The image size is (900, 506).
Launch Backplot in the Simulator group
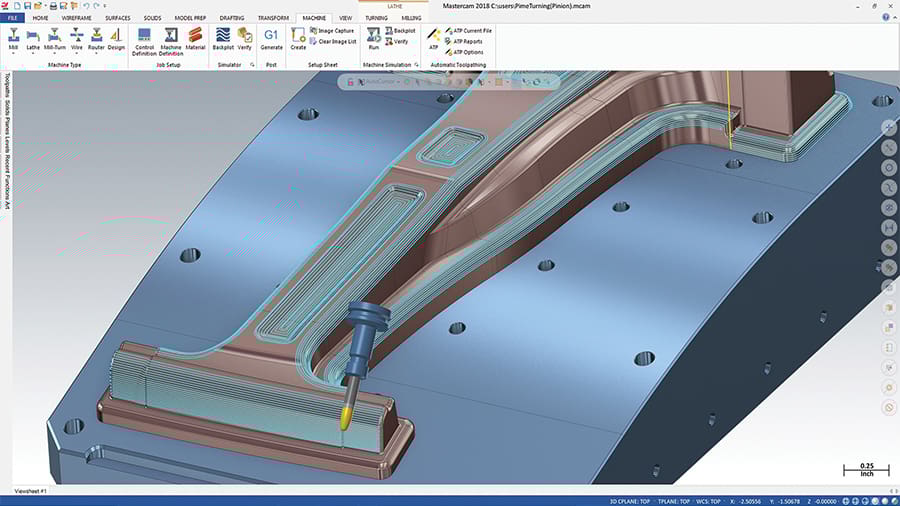click(x=223, y=38)
